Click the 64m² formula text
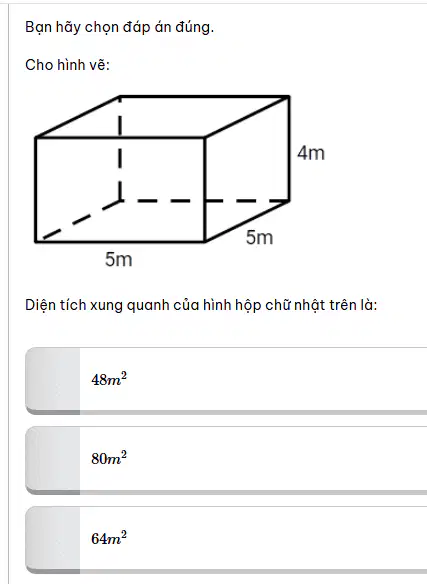Viewport: 427px width, 584px height. click(109, 538)
